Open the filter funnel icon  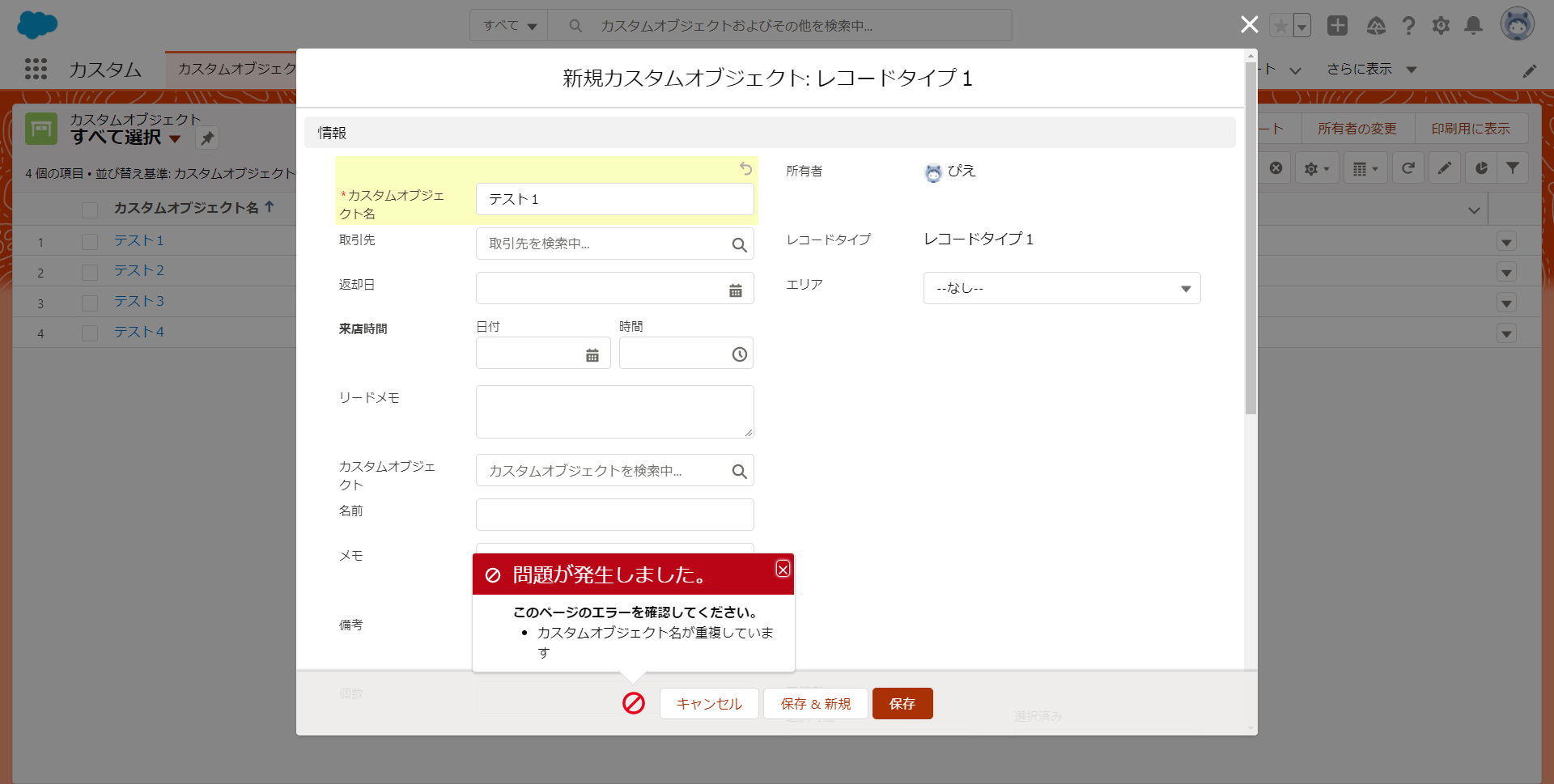click(x=1513, y=168)
